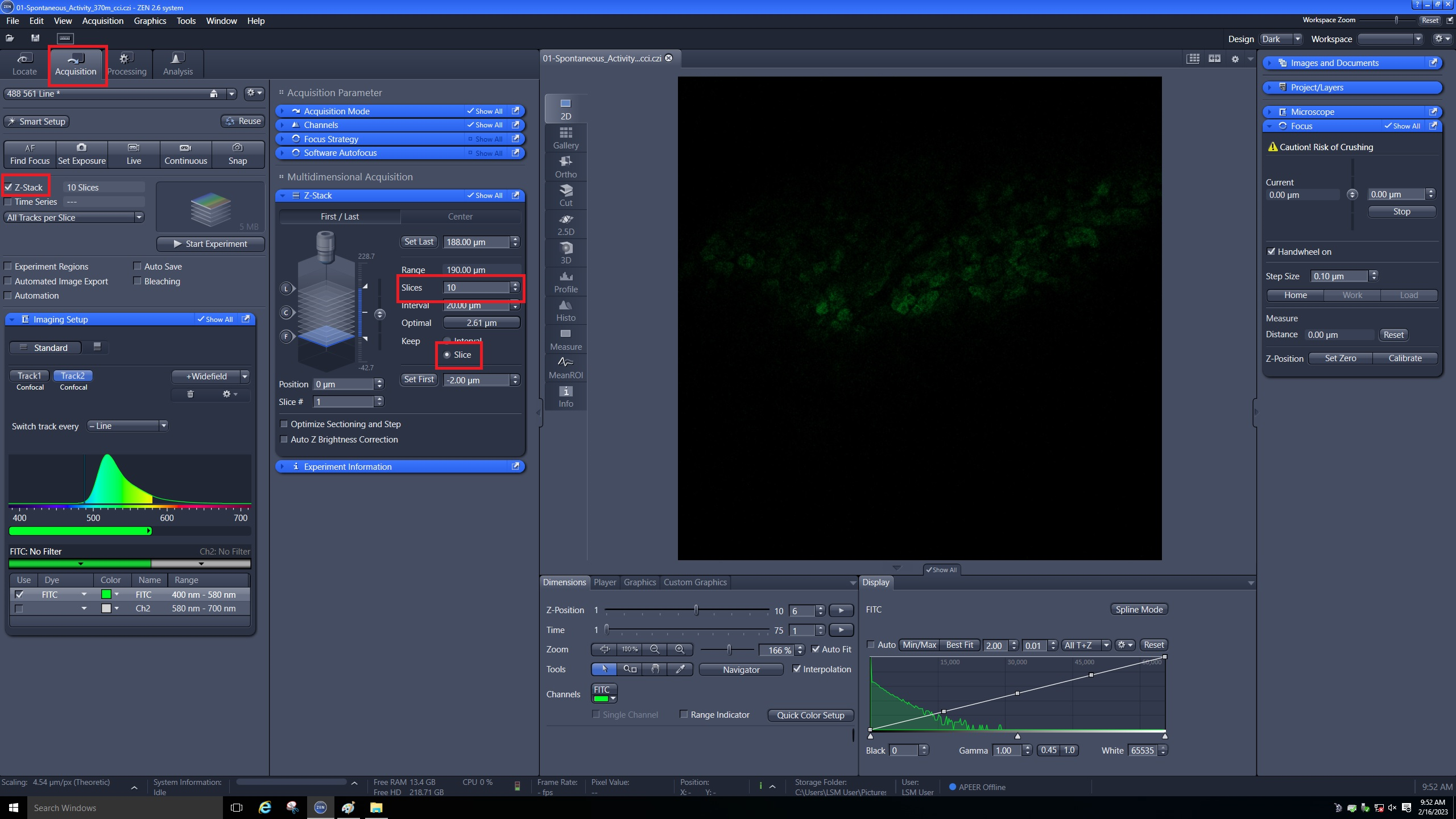Enable Range Indicator checkbox
The image size is (1456, 819).
[x=684, y=715]
